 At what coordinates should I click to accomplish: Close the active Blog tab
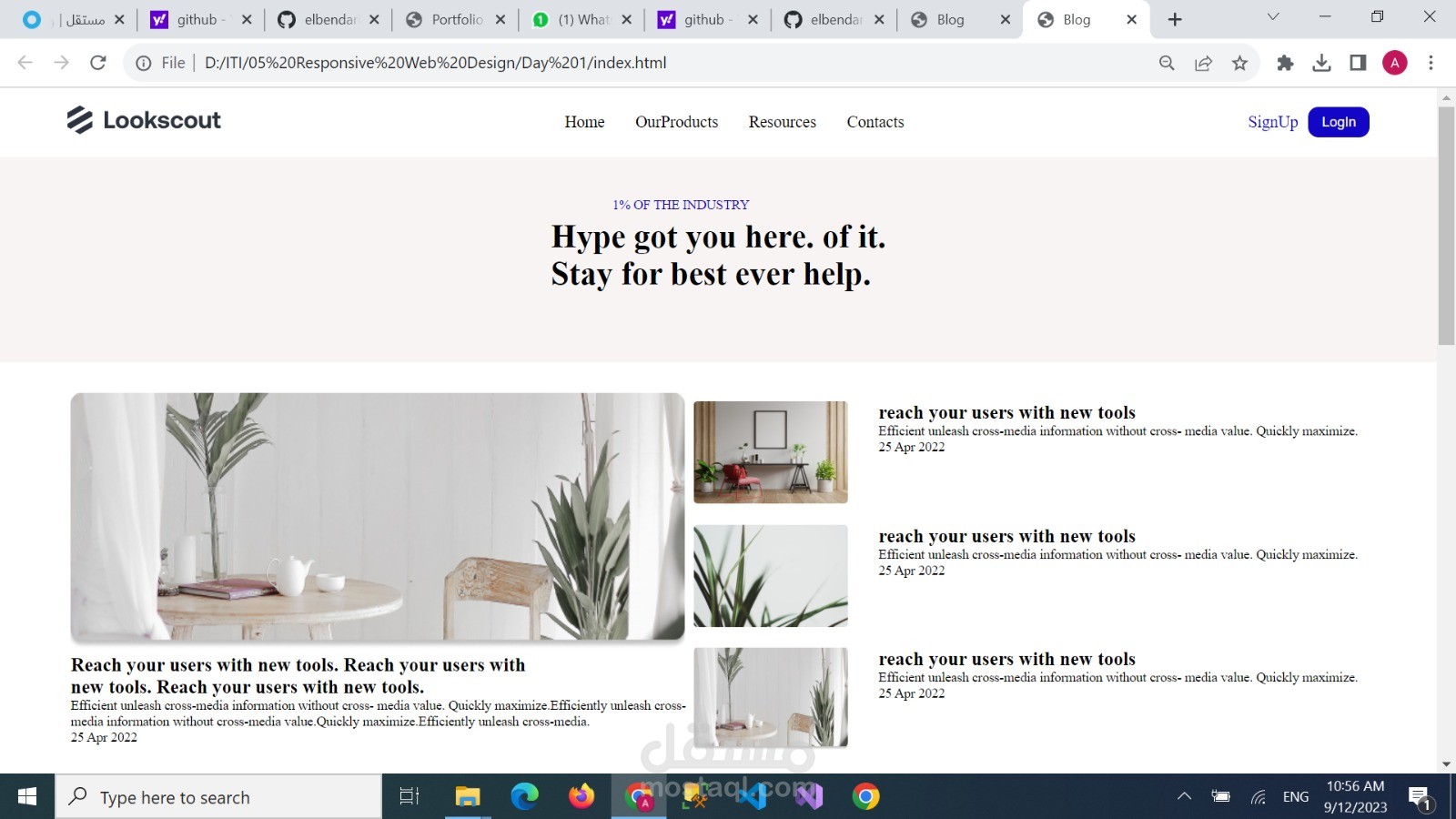[1131, 19]
